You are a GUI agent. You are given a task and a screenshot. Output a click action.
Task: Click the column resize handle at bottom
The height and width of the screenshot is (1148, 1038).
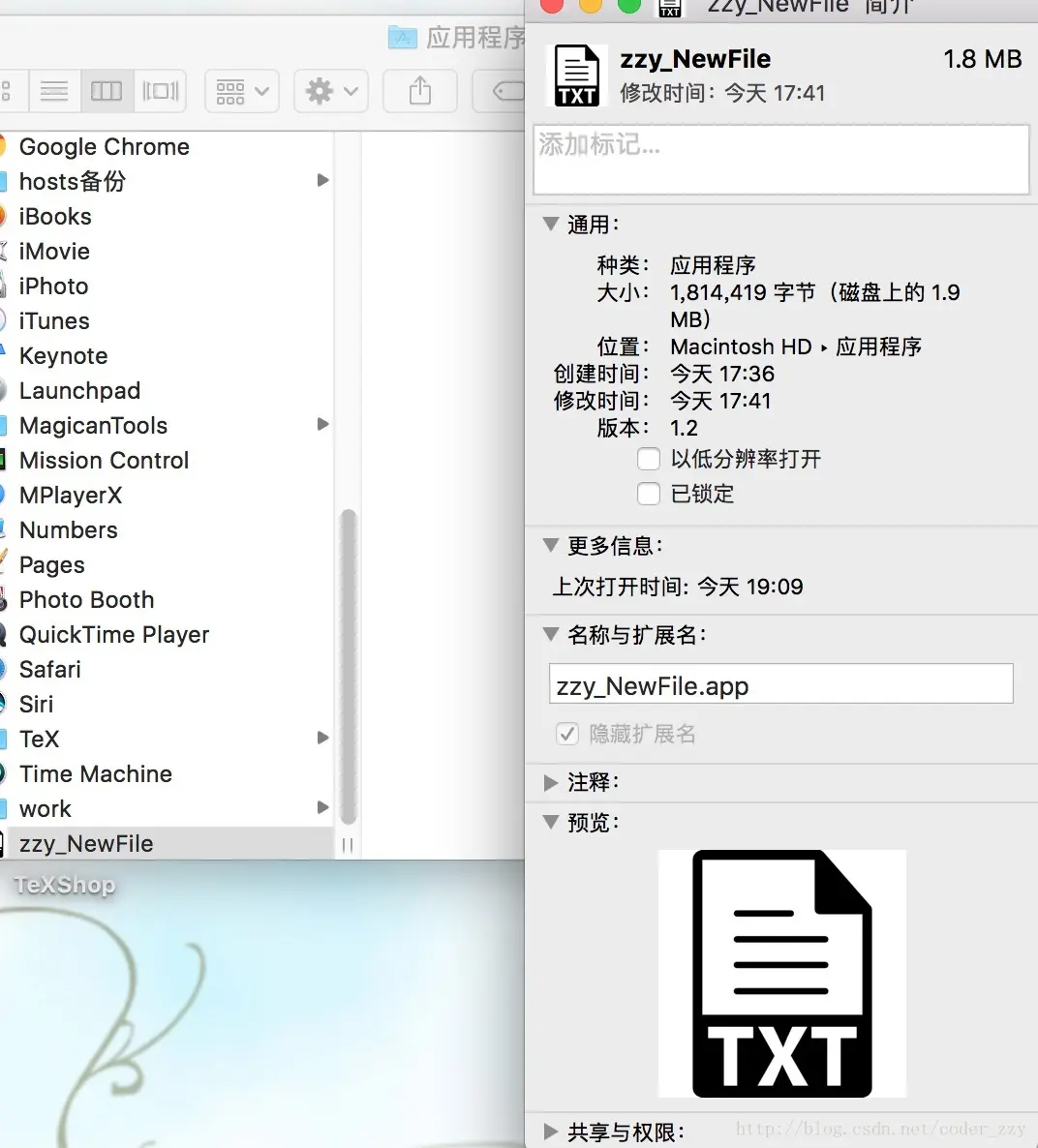pos(348,846)
